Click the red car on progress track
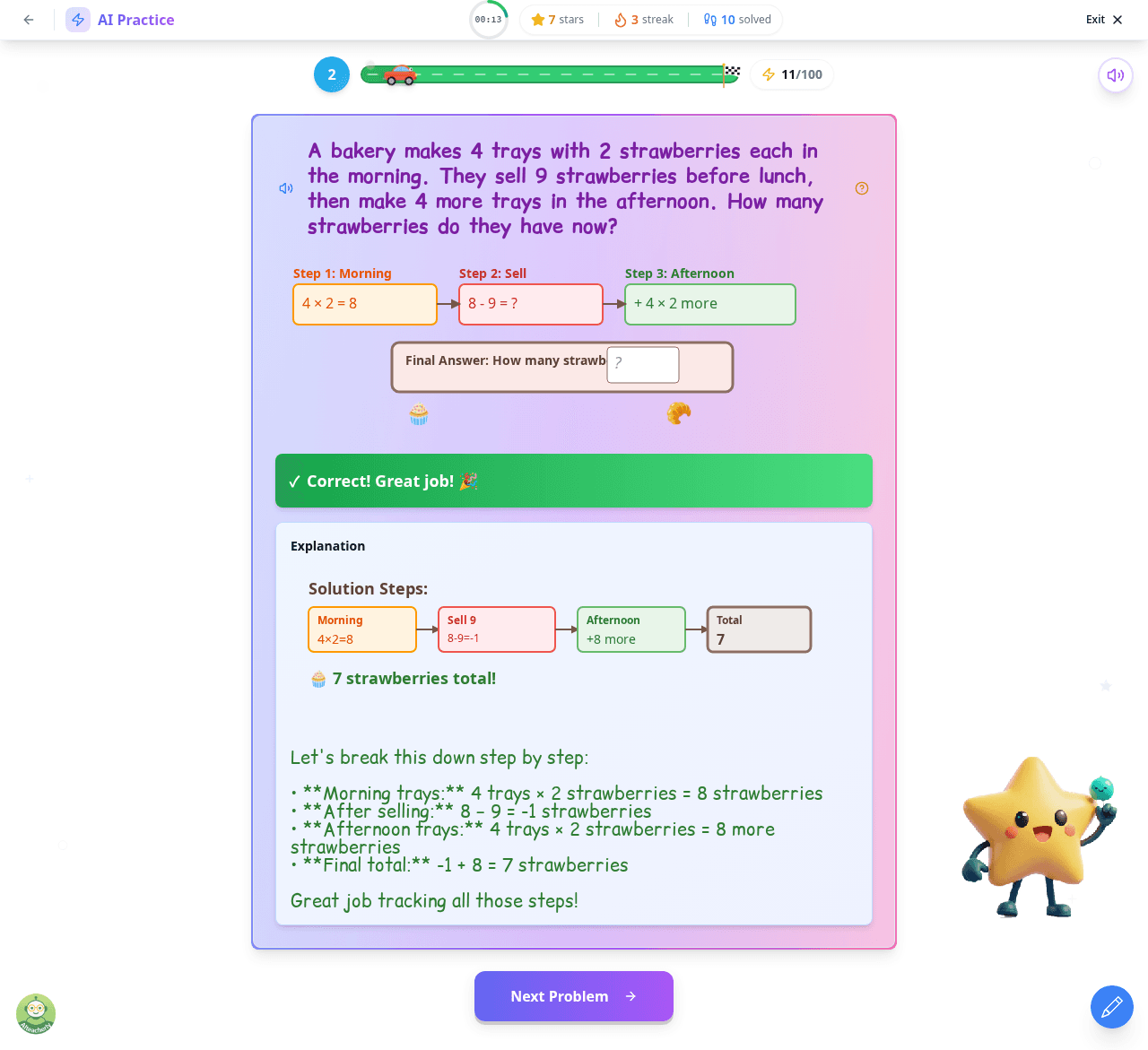 [400, 75]
